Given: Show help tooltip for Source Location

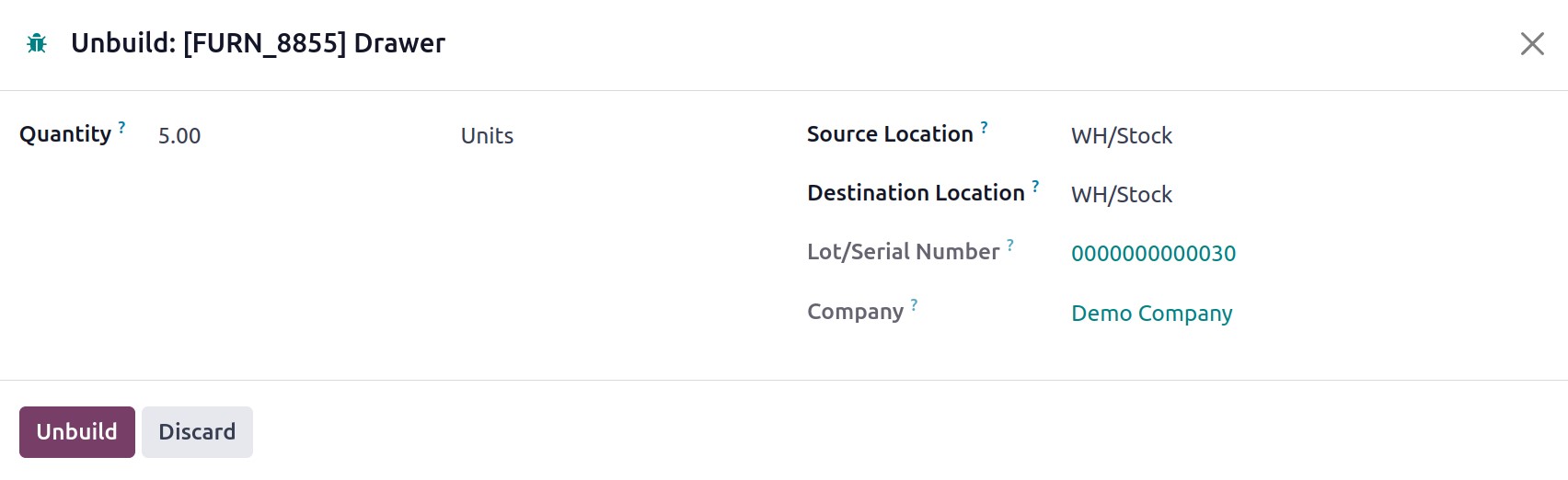Looking at the screenshot, I should click(x=984, y=128).
